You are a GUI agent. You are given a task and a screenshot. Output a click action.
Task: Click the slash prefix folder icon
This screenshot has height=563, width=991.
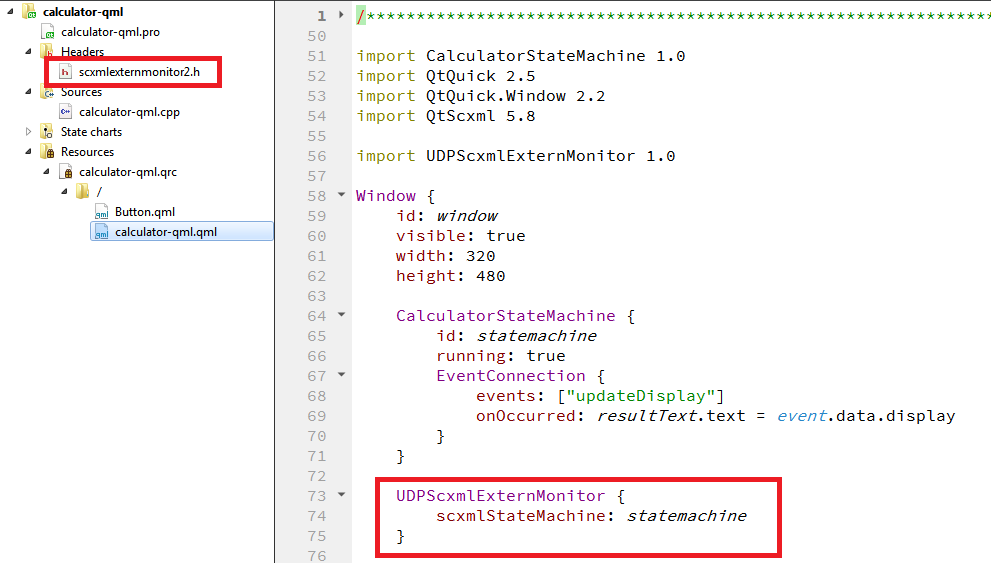83,191
